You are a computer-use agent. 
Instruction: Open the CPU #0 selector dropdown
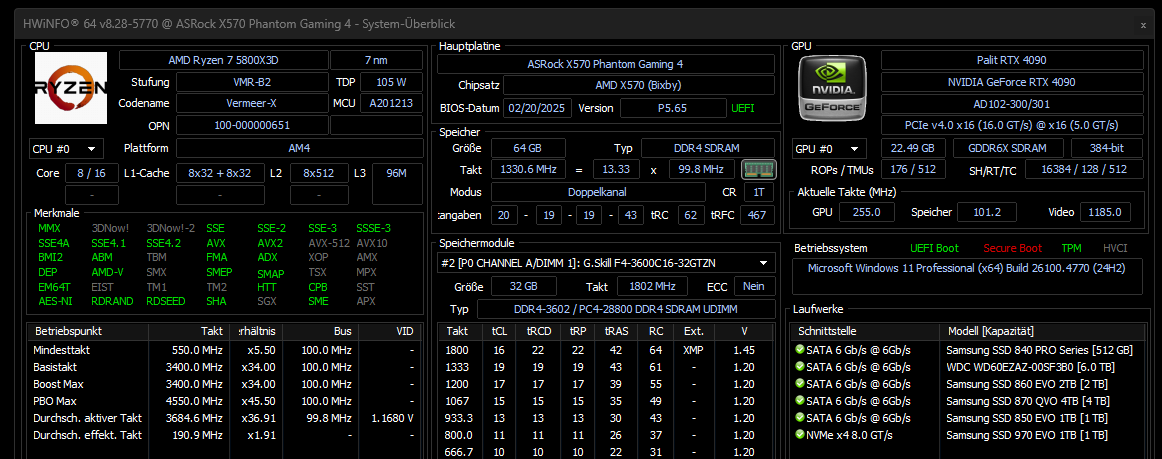(67, 148)
